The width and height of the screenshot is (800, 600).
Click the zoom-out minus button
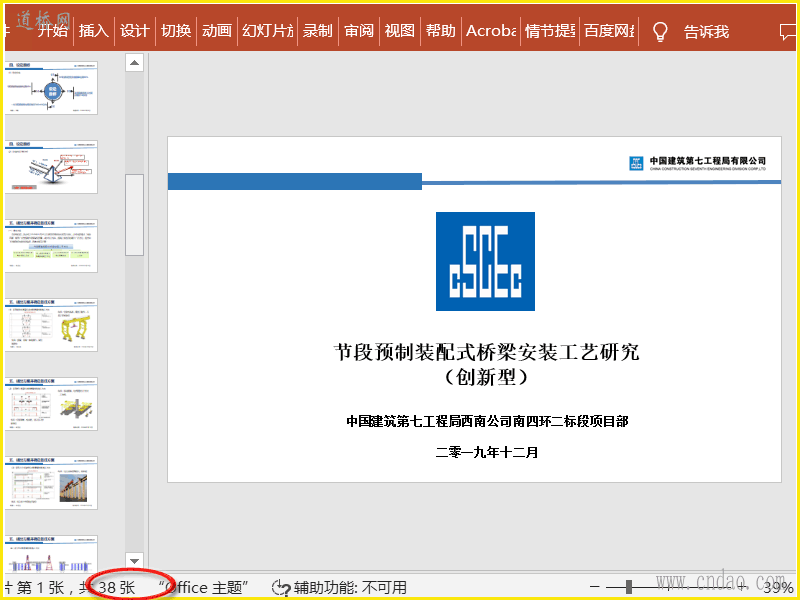point(594,587)
